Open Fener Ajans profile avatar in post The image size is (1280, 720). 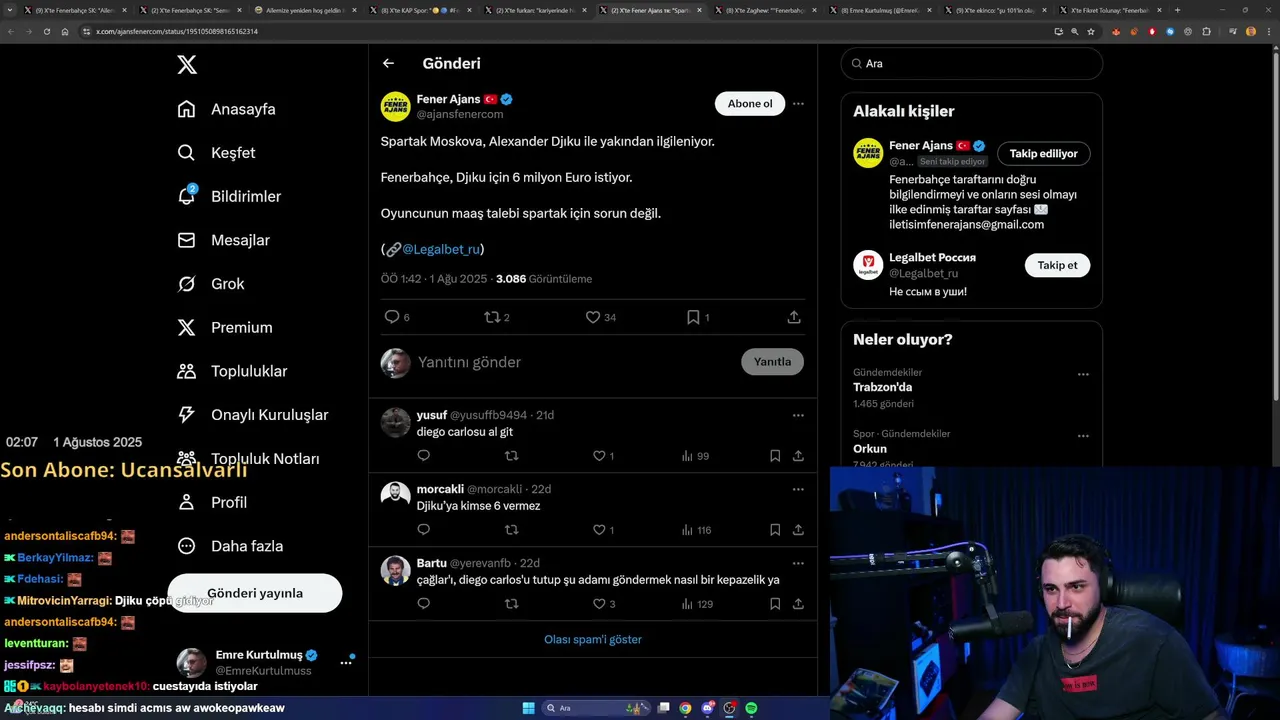(x=395, y=106)
